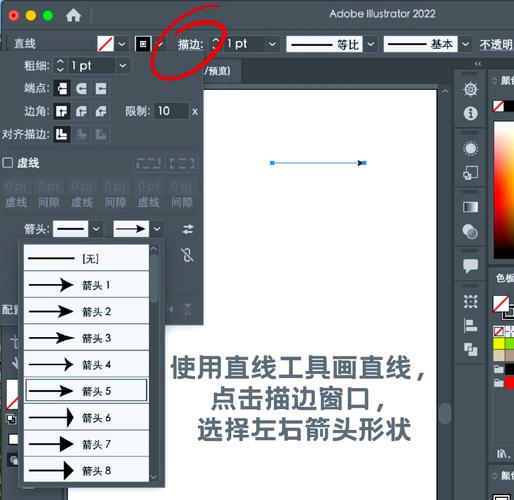This screenshot has width=514, height=500.
Task: Select 箭头 5 from the arrowhead list
Action: pyautogui.click(x=86, y=390)
